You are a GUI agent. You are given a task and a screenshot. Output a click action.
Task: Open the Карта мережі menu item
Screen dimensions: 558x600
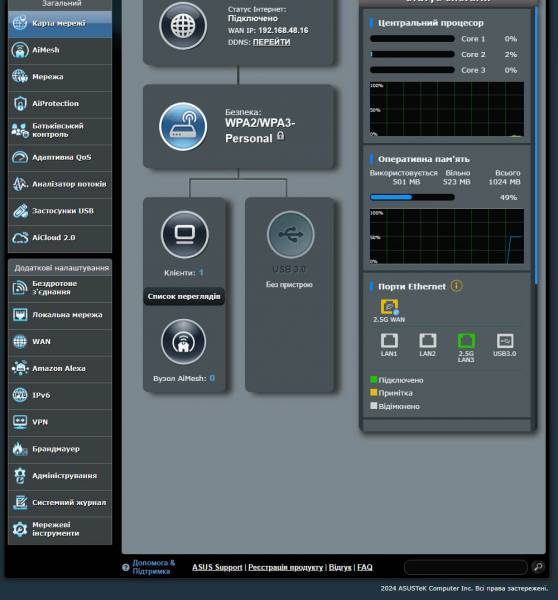(x=60, y=24)
